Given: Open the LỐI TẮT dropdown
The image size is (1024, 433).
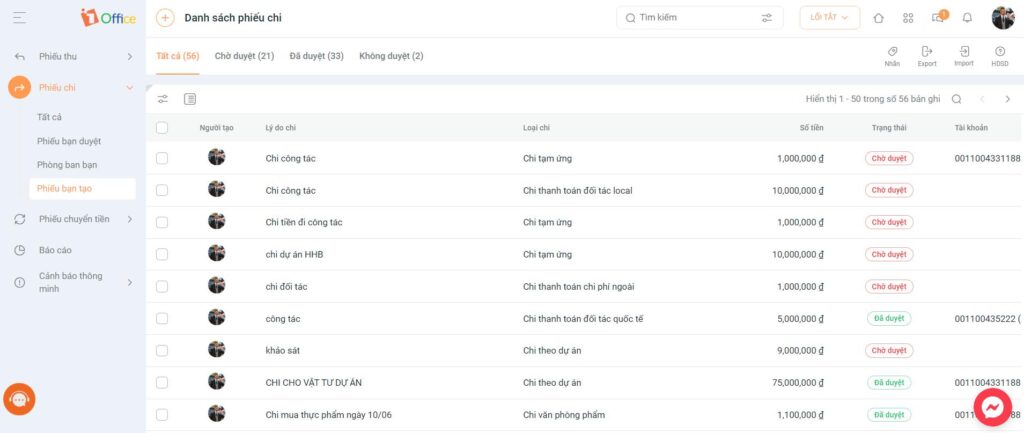Looking at the screenshot, I should 829,18.
